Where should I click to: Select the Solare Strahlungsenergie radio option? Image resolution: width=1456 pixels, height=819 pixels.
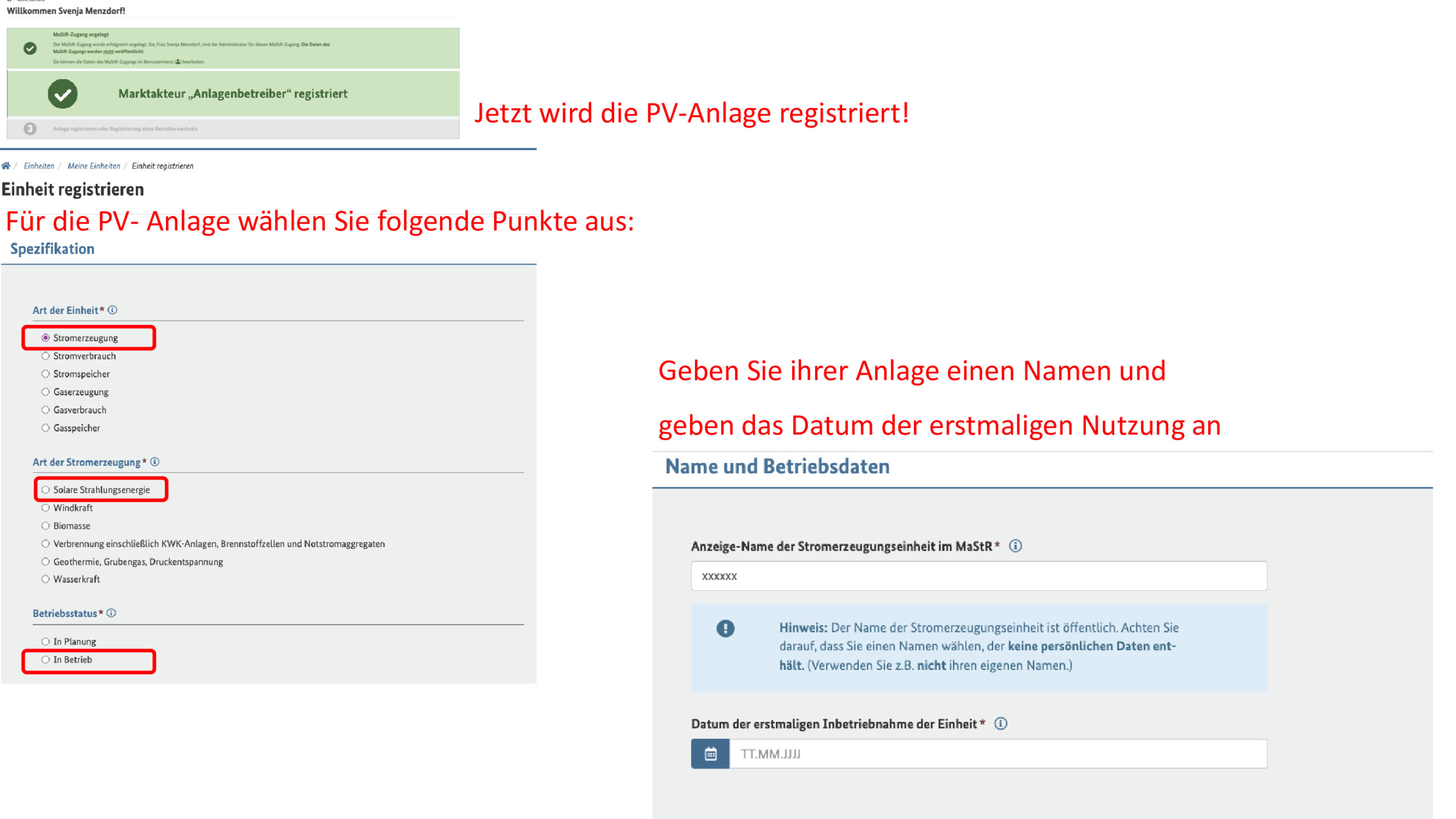tap(45, 490)
